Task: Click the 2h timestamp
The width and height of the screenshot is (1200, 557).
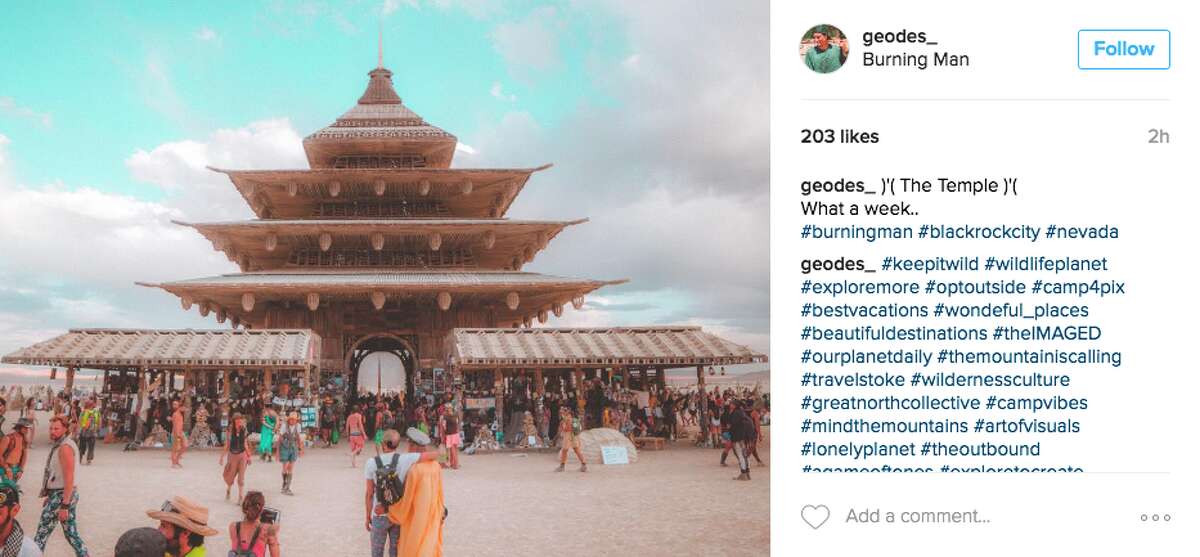Action: pos(1158,137)
